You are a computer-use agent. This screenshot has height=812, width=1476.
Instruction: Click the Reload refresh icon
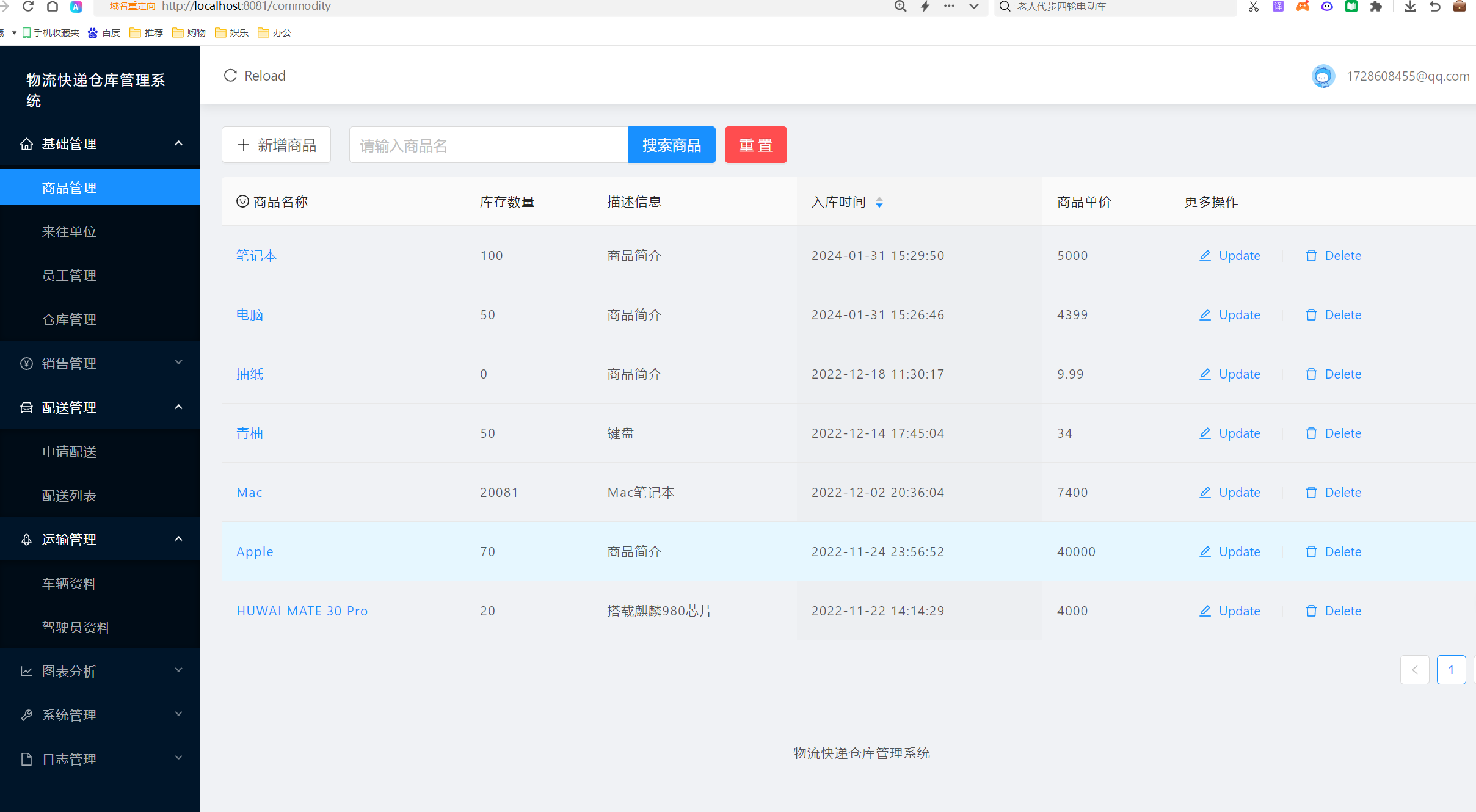(230, 75)
